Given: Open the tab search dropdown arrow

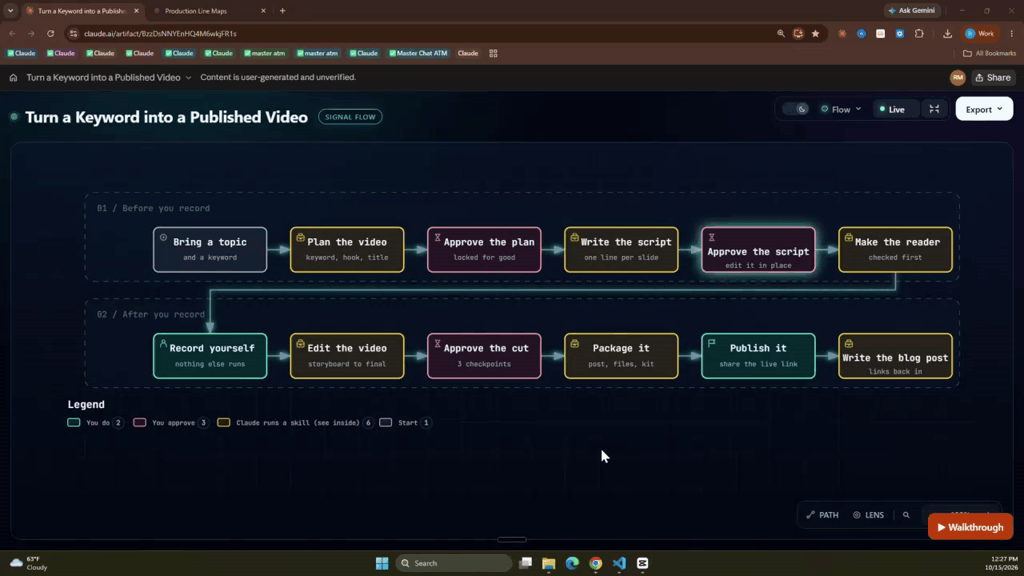Looking at the screenshot, I should (10, 11).
